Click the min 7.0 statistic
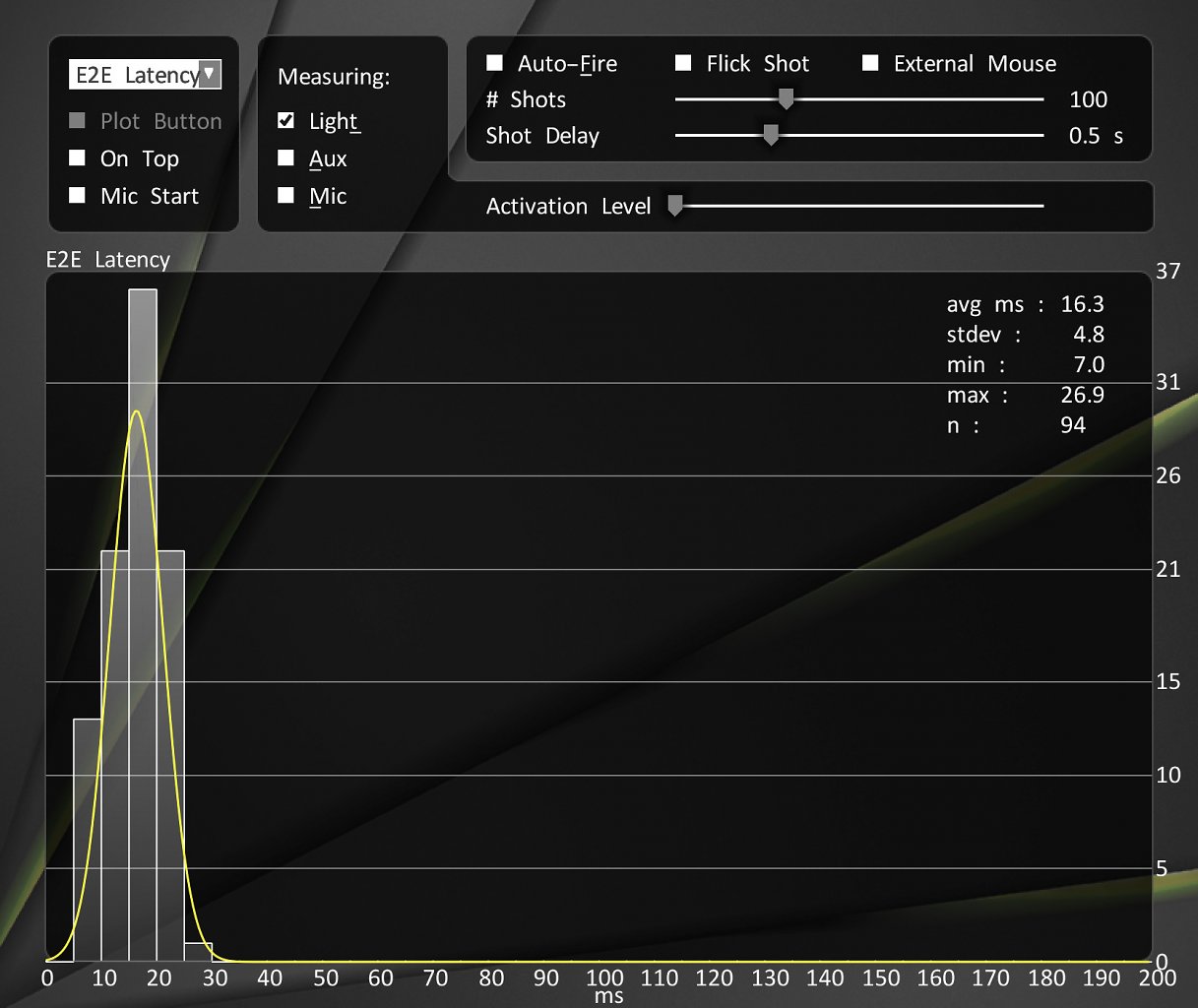Image resolution: width=1198 pixels, height=1008 pixels. click(1025, 365)
